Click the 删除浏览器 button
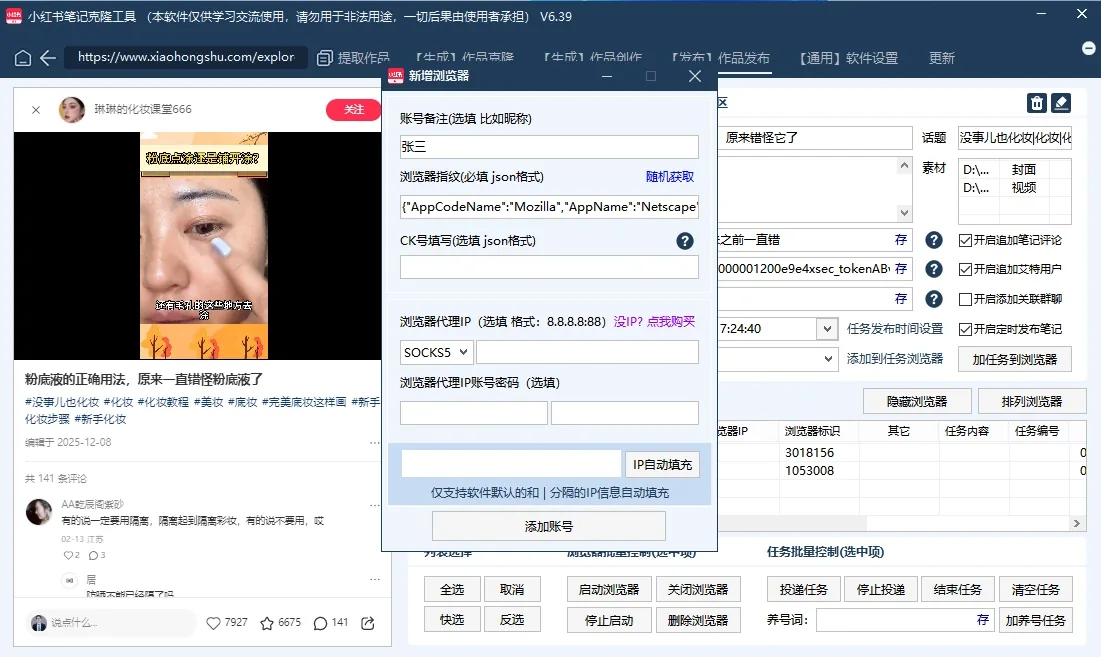 [698, 620]
